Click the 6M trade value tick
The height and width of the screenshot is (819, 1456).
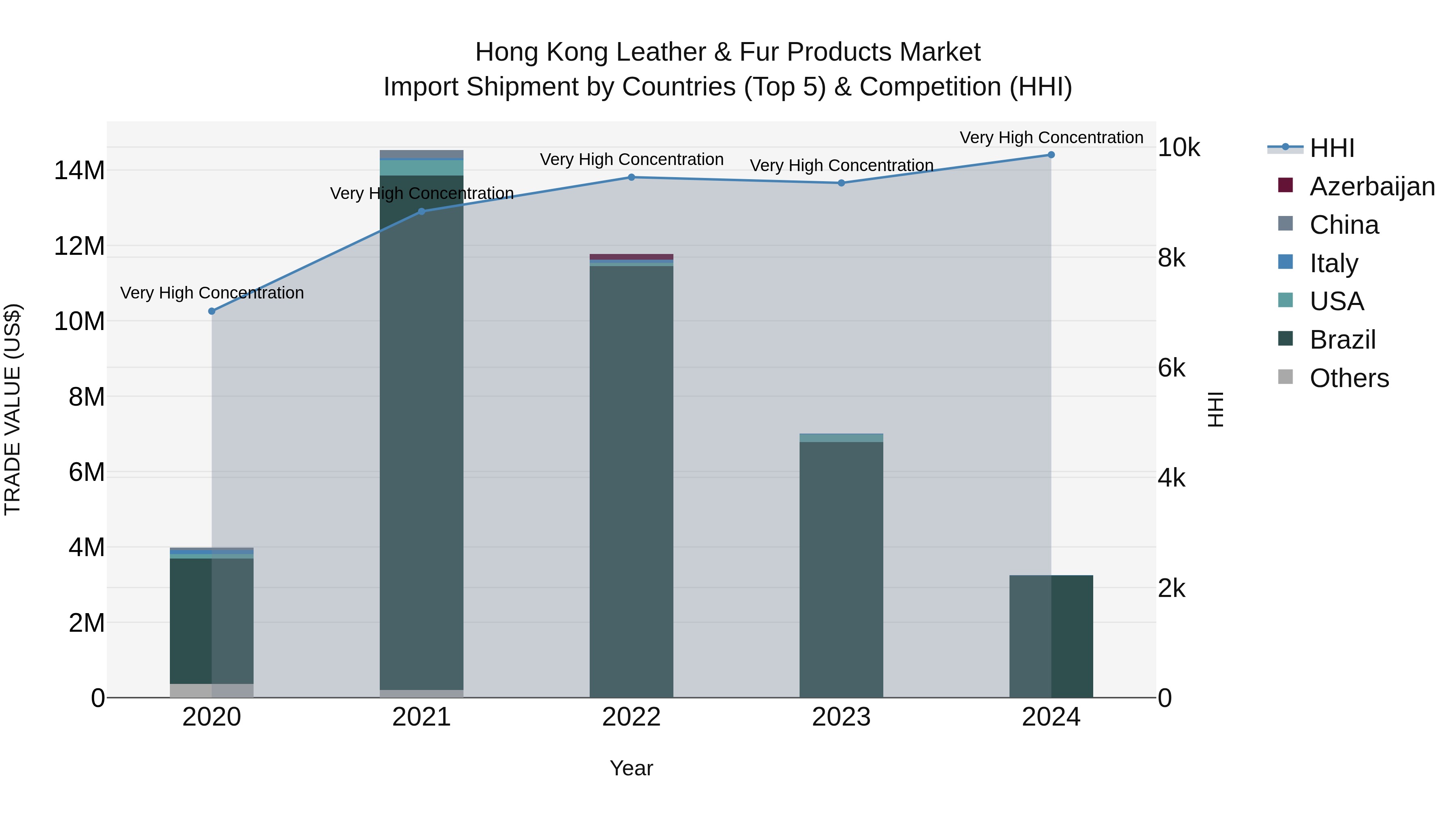87,472
